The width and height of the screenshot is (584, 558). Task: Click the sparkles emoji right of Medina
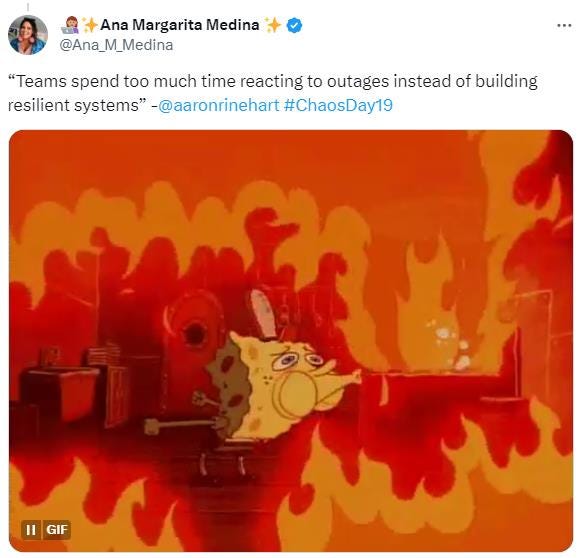pos(273,25)
